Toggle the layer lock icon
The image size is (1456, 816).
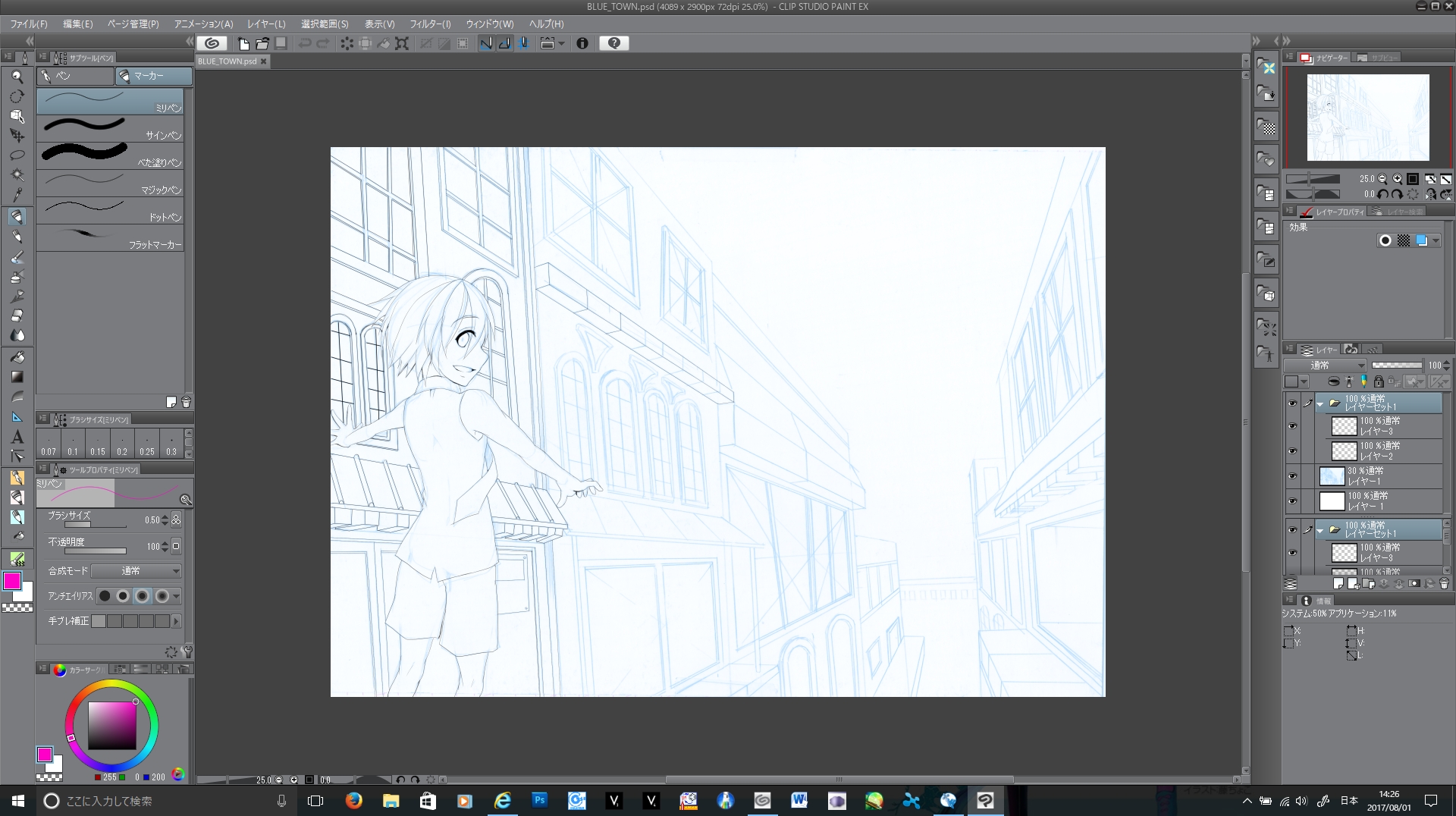tap(1379, 381)
